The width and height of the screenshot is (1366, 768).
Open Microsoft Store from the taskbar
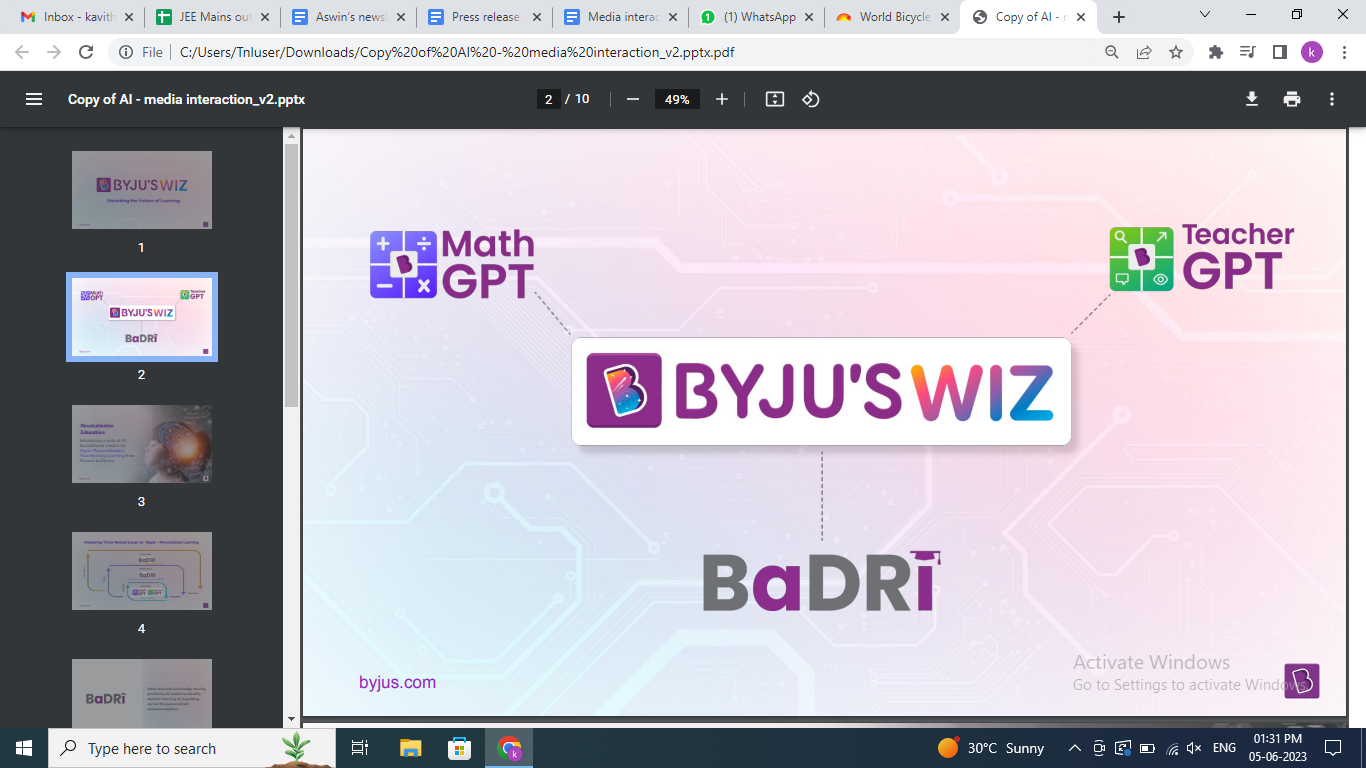(x=459, y=748)
